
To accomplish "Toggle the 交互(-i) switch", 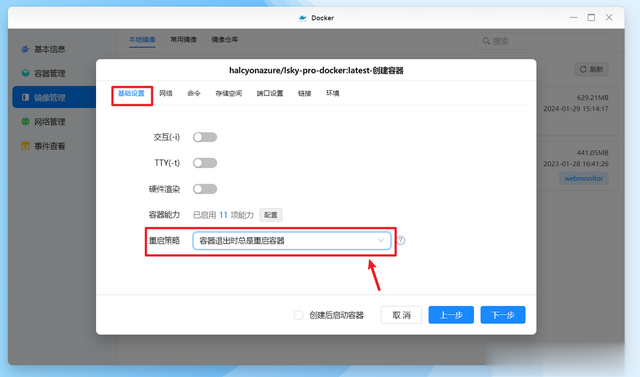I will click(x=205, y=137).
